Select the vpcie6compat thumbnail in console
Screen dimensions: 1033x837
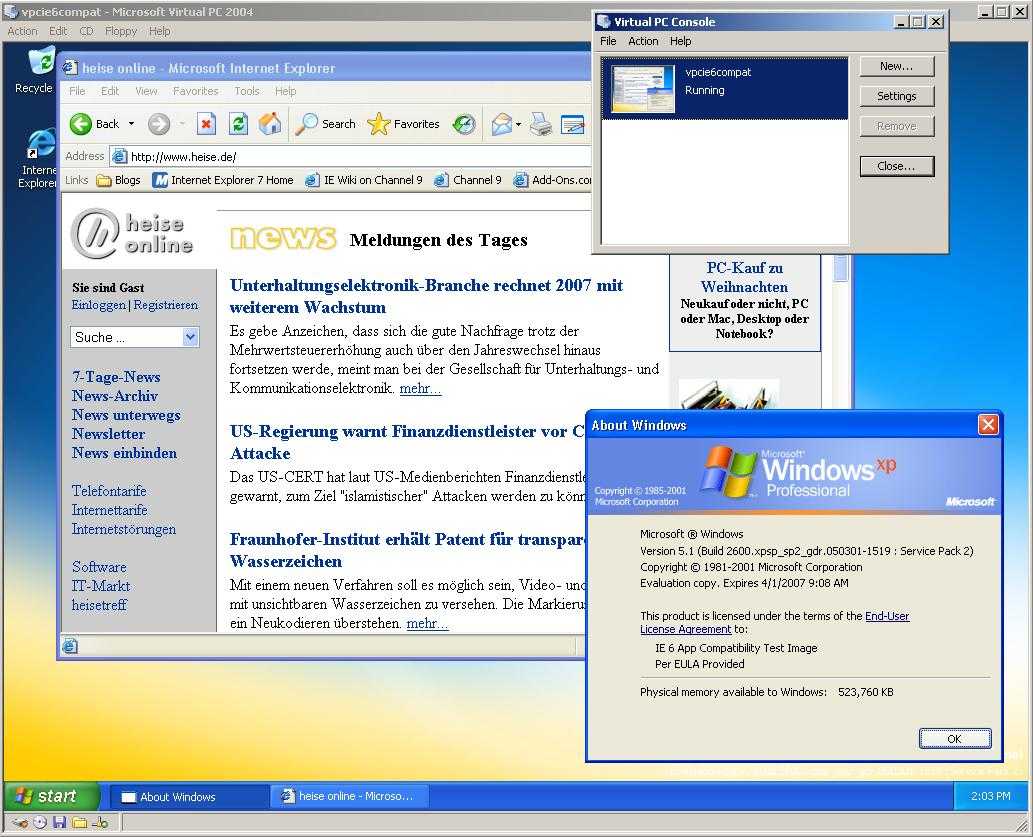[x=642, y=88]
